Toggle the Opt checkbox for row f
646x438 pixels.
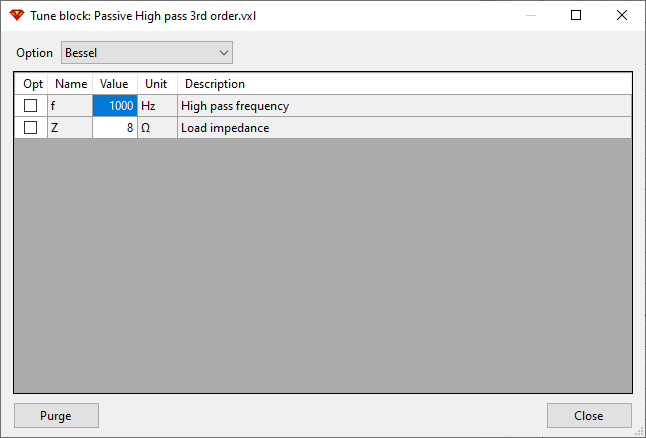pyautogui.click(x=30, y=105)
